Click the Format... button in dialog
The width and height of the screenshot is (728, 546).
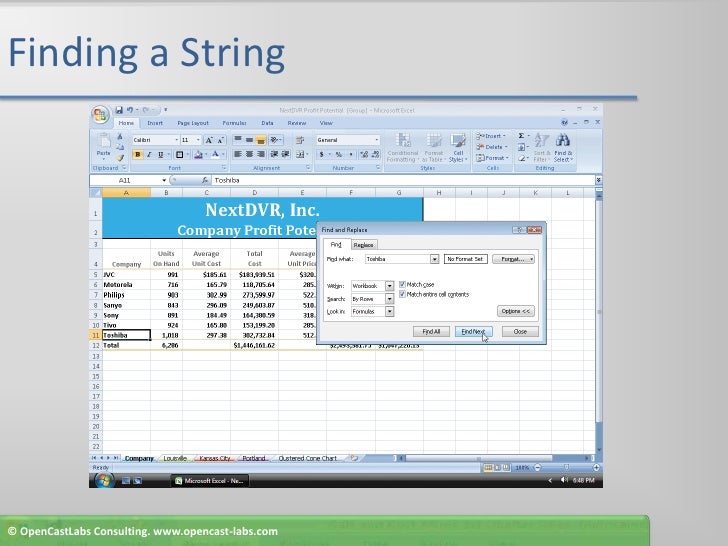(x=513, y=259)
